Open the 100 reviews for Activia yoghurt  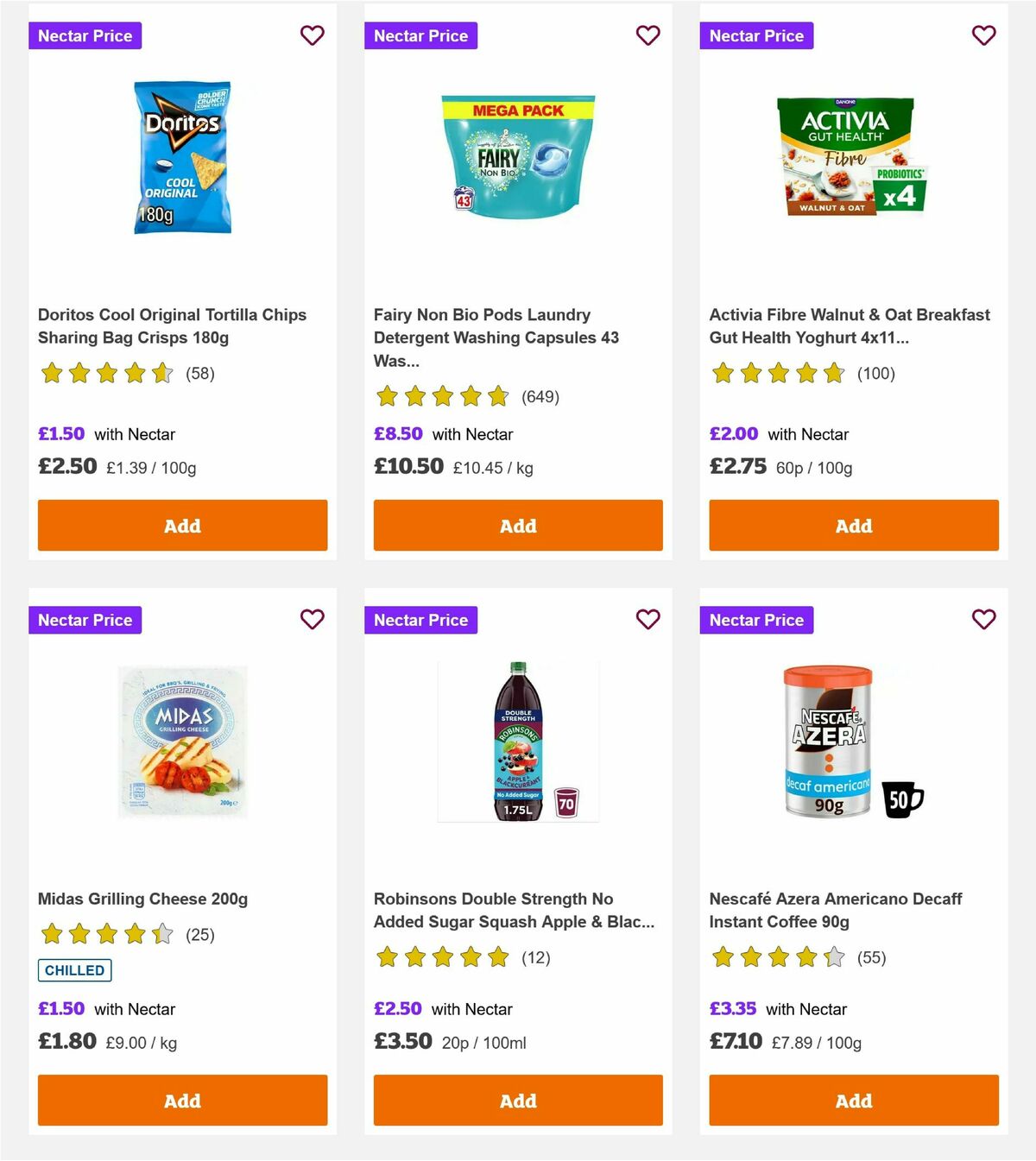point(803,374)
